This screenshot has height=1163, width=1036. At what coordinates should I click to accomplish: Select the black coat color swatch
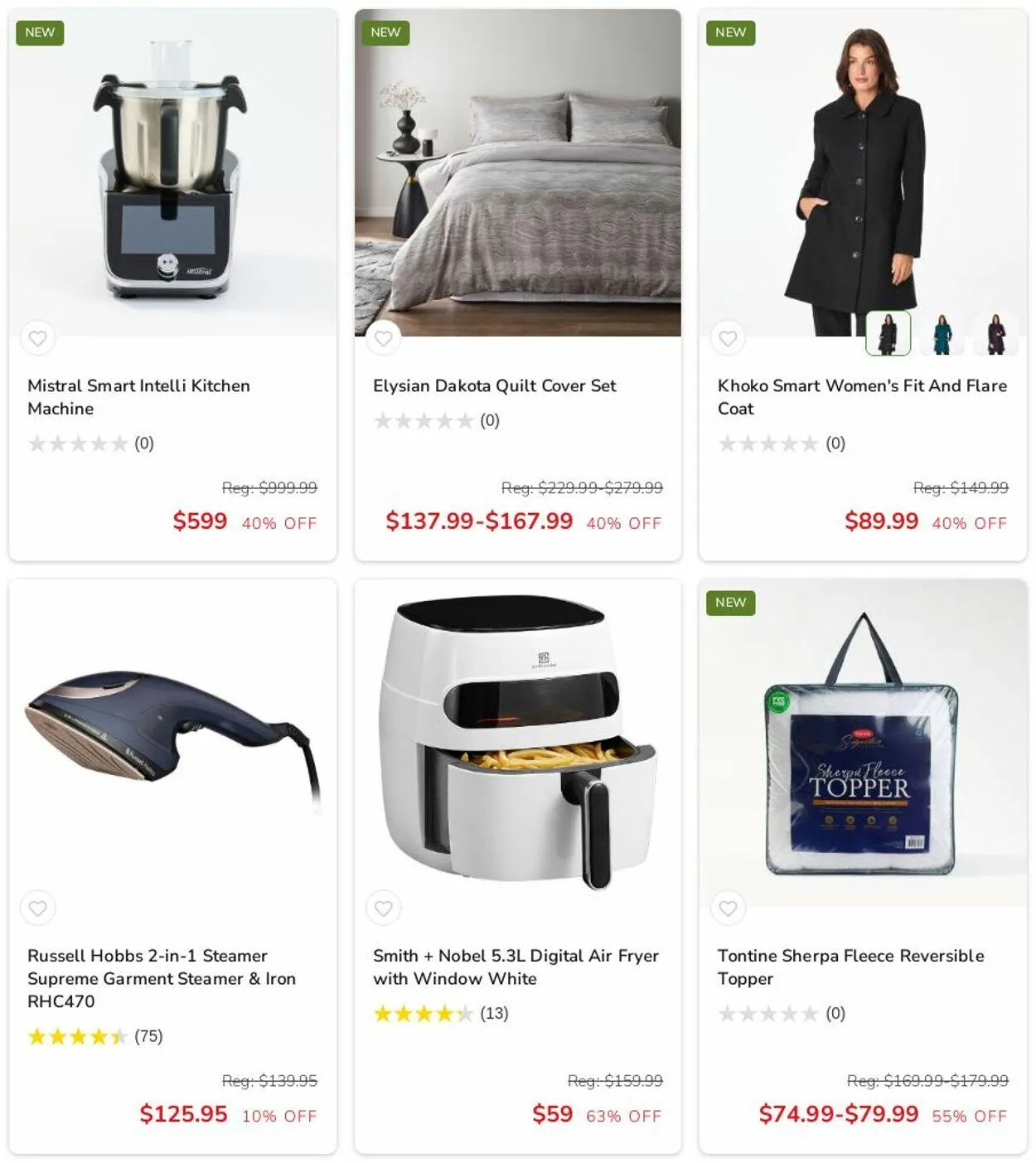click(x=888, y=333)
